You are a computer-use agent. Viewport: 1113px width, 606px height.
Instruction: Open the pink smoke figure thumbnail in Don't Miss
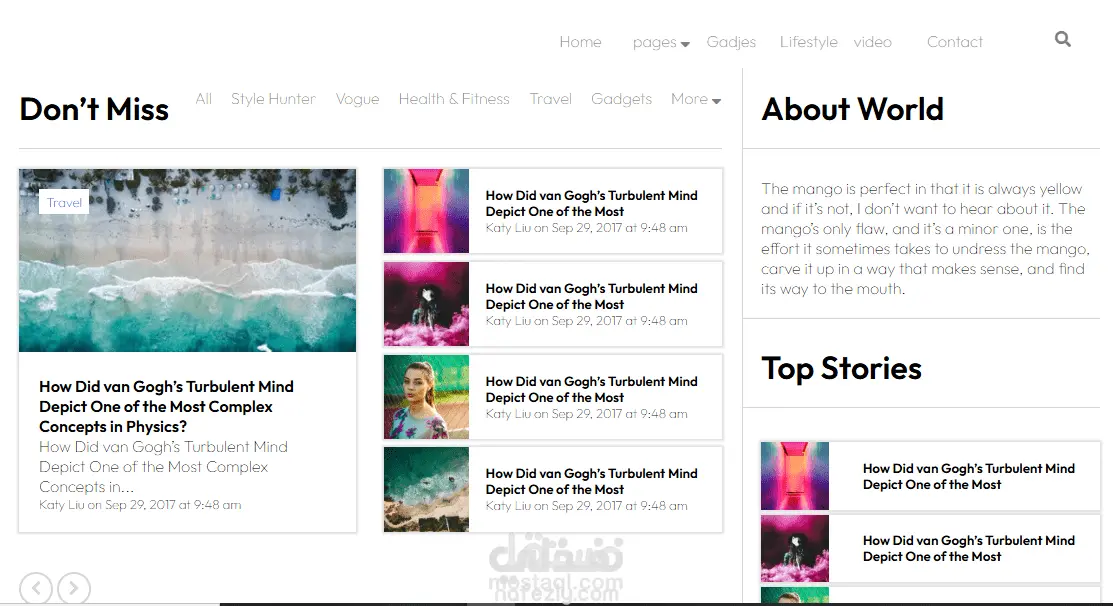[426, 304]
